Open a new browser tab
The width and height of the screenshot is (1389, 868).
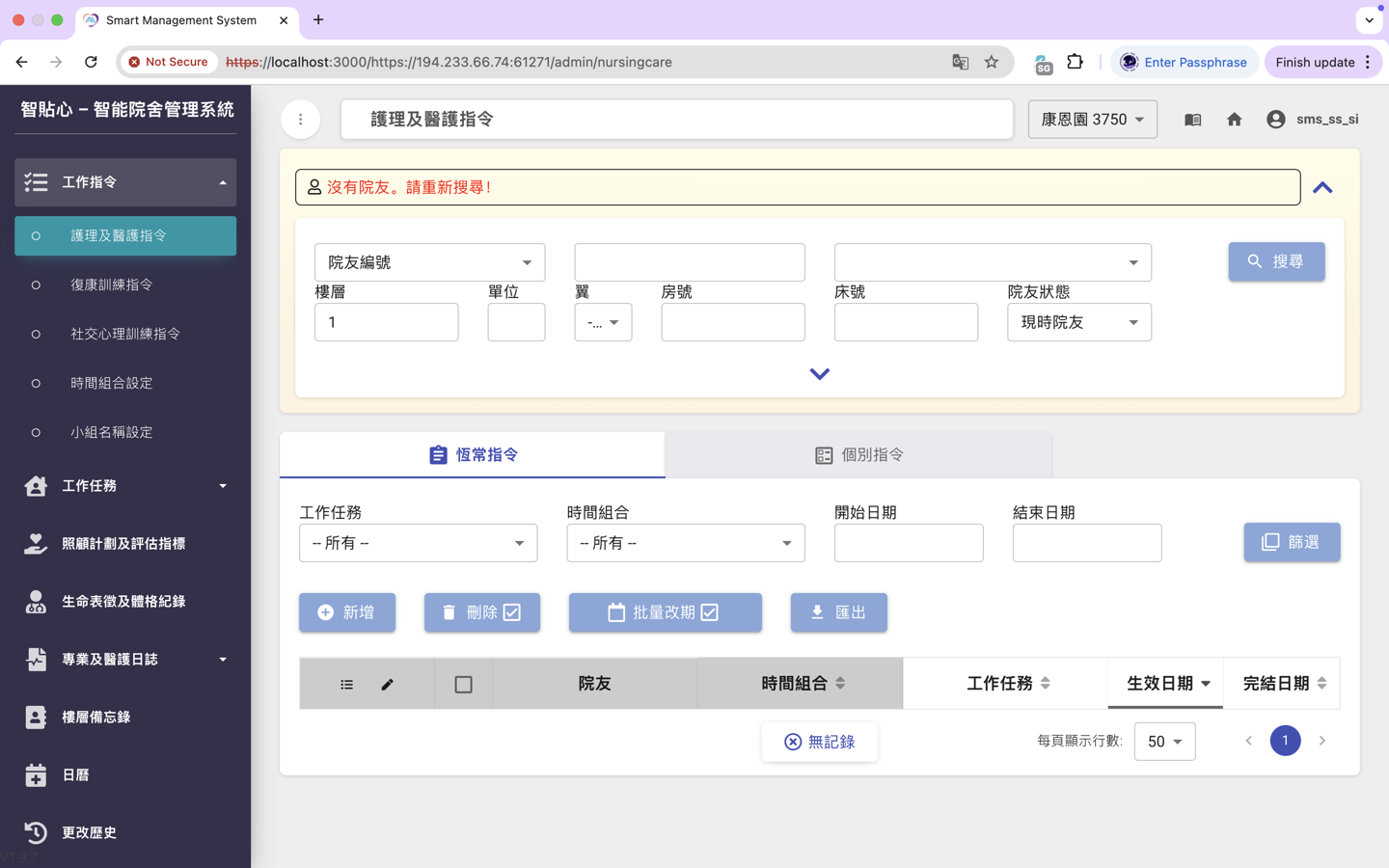tap(318, 19)
